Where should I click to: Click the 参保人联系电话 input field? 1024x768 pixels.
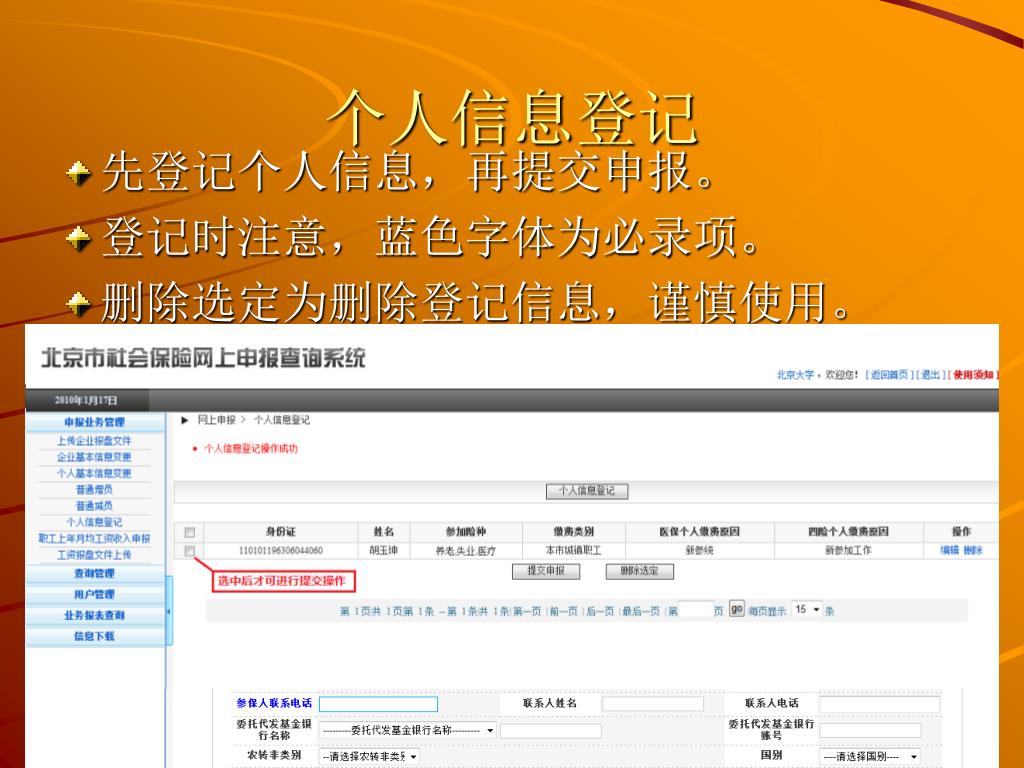[x=378, y=703]
